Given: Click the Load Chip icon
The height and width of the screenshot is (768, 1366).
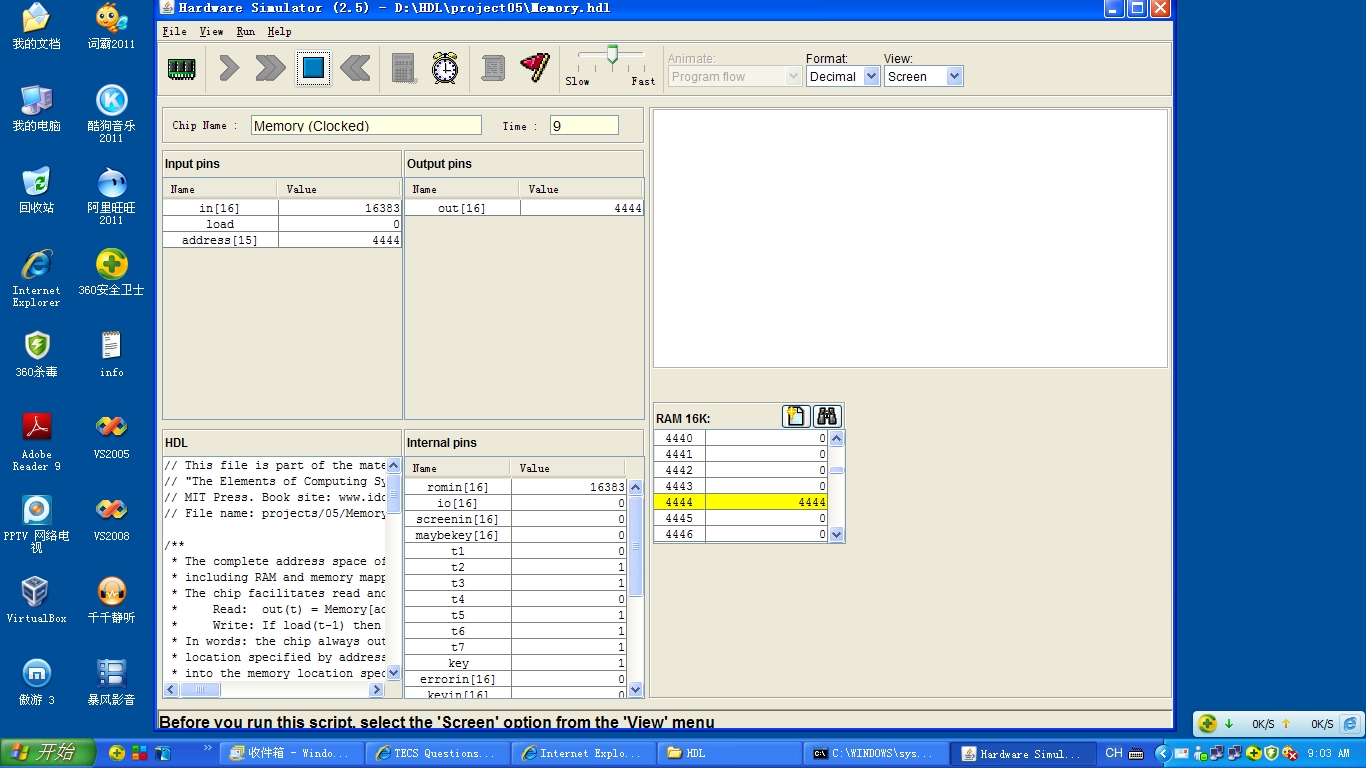Looking at the screenshot, I should coord(182,68).
